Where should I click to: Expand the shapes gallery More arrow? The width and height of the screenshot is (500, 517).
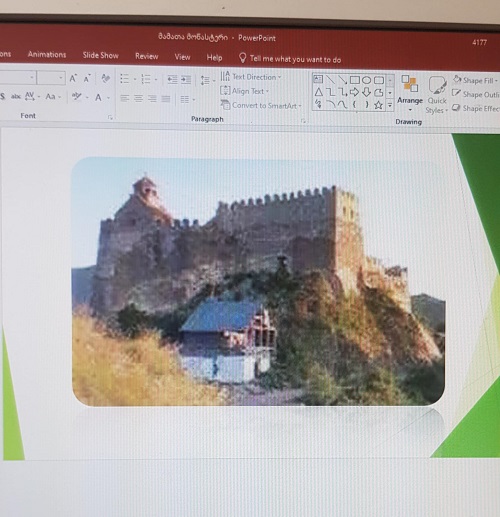click(390, 106)
